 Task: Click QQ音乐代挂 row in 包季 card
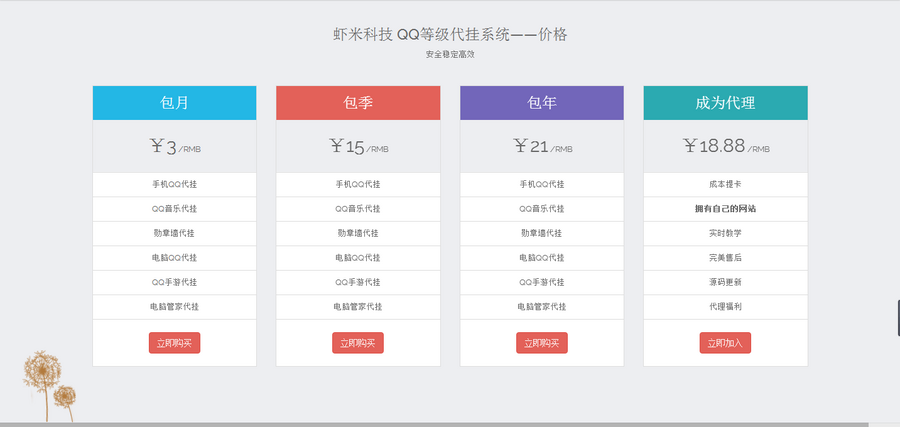point(358,209)
